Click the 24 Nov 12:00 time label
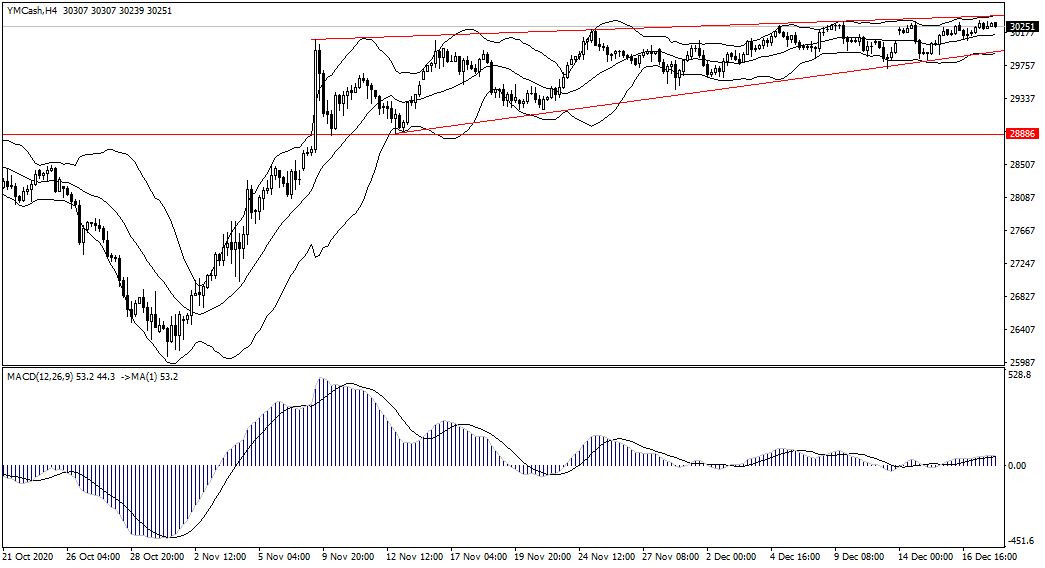1045x568 pixels. pos(606,555)
